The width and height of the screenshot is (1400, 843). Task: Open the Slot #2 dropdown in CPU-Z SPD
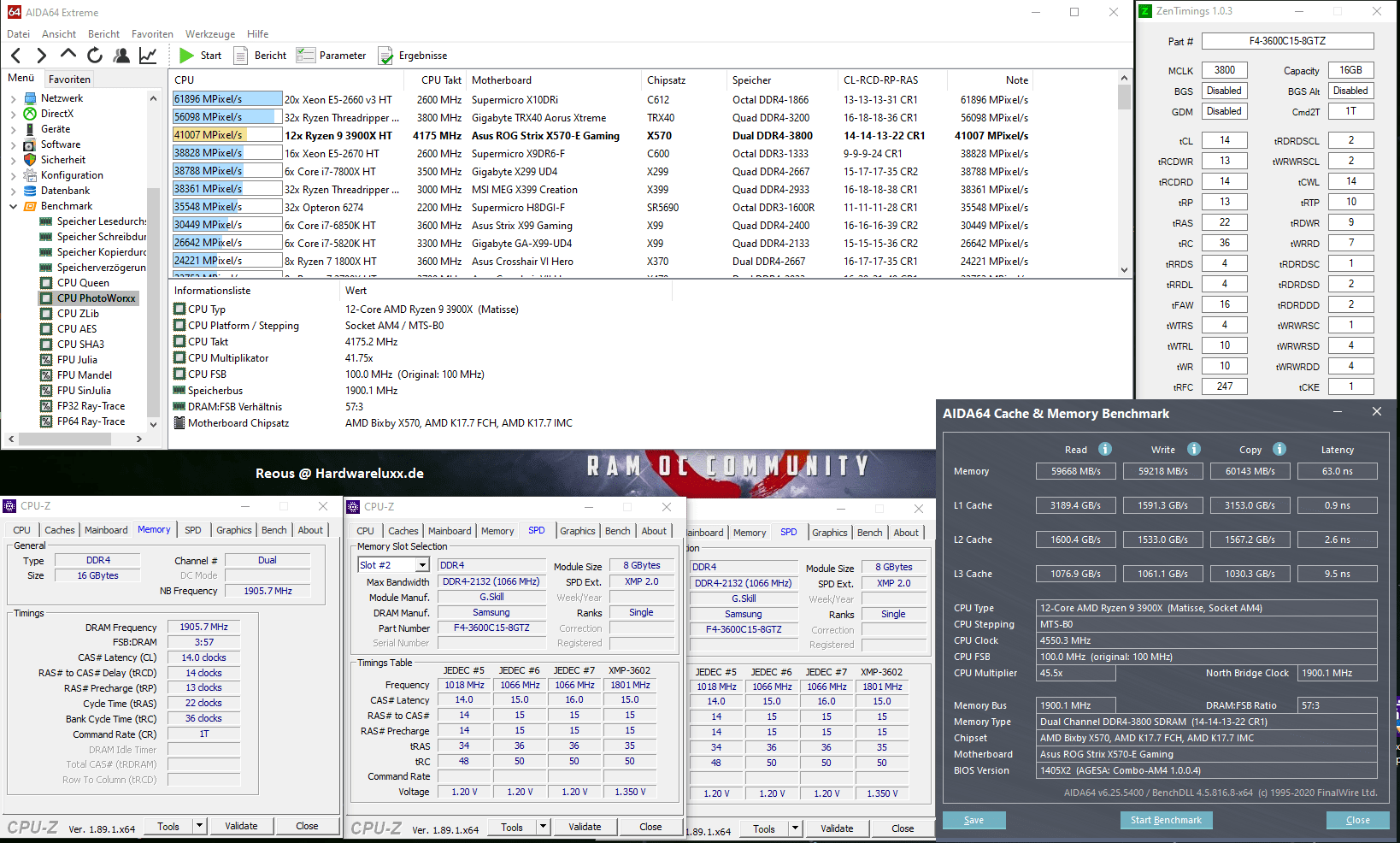(x=422, y=565)
